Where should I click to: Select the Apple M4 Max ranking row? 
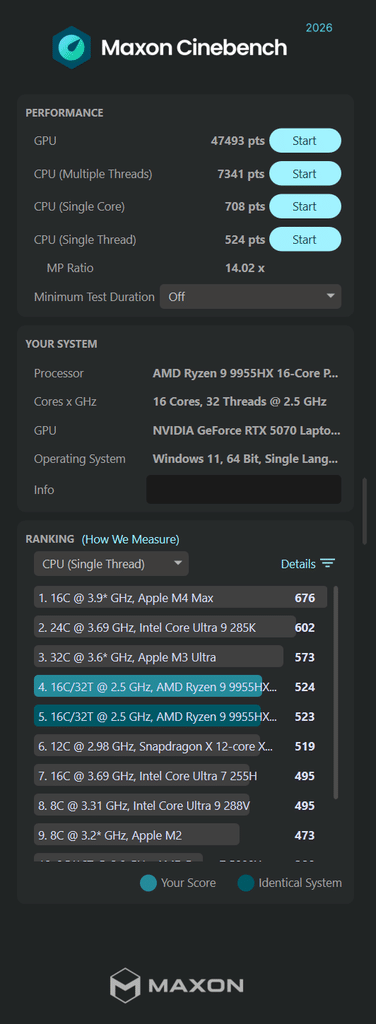click(x=180, y=598)
